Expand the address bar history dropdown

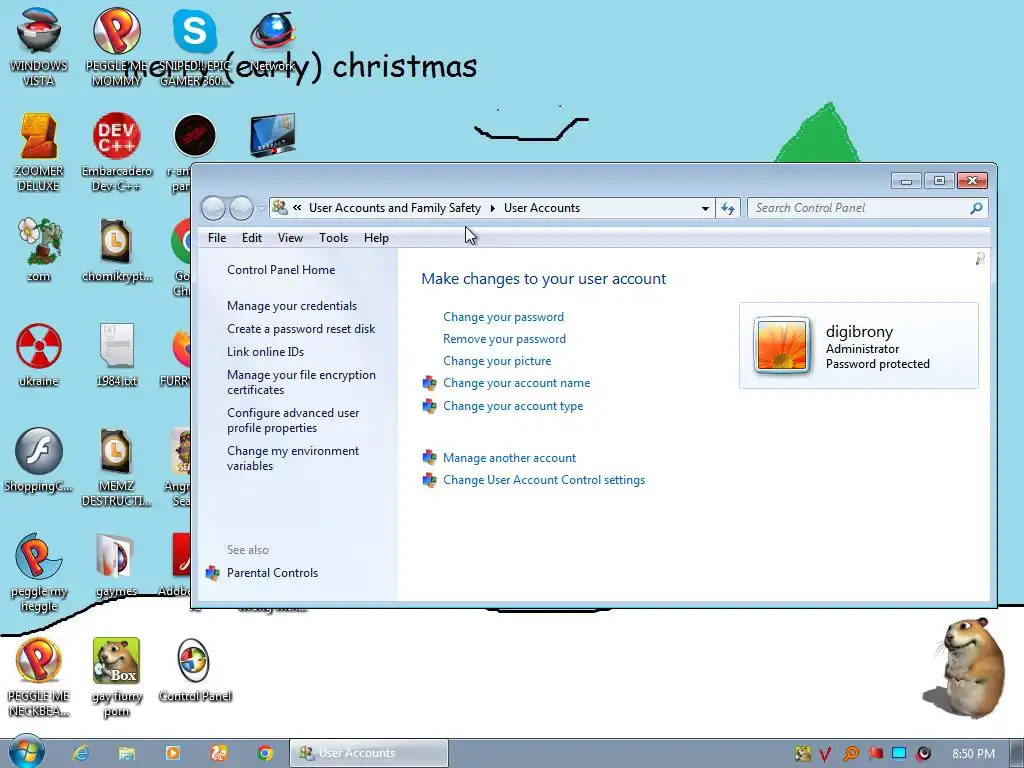(705, 208)
